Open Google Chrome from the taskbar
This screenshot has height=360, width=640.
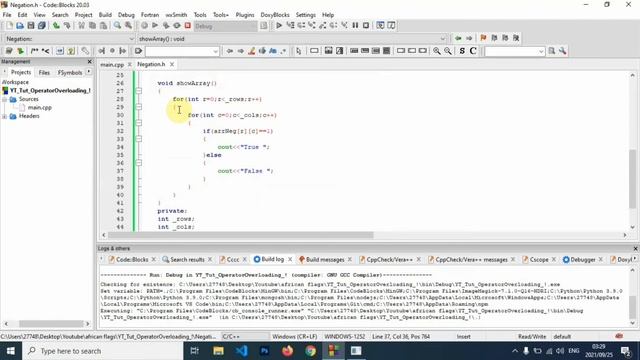pos(311,351)
